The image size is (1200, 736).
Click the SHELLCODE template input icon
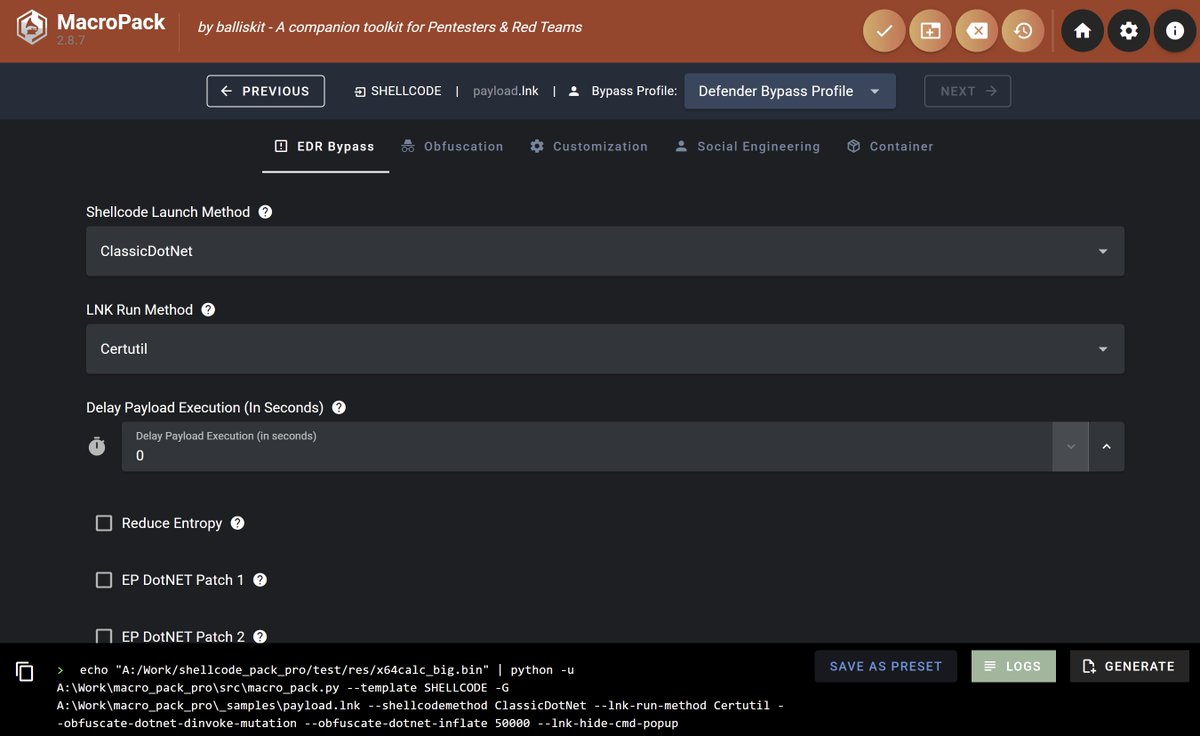(x=360, y=91)
